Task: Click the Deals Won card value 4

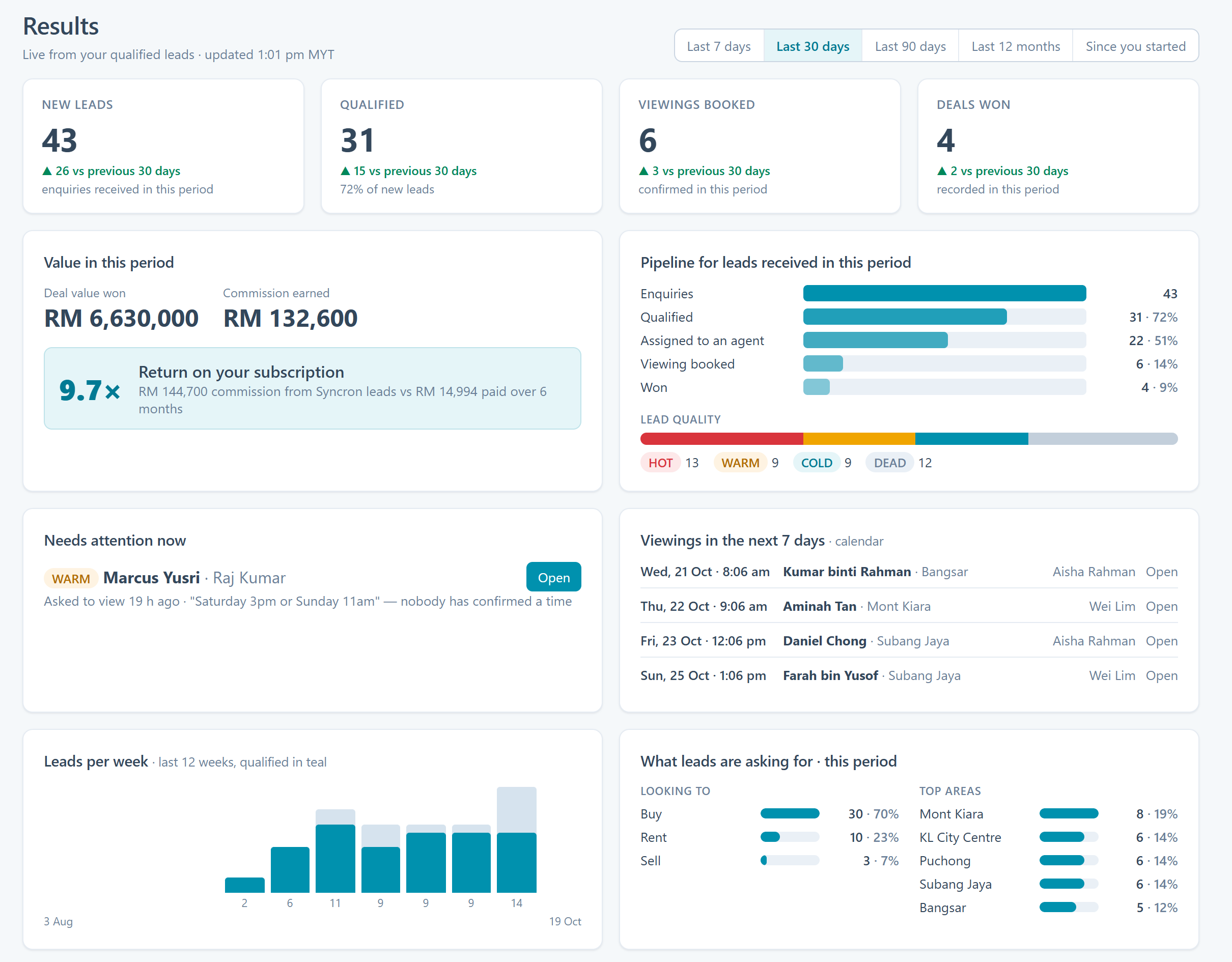Action: tap(945, 140)
